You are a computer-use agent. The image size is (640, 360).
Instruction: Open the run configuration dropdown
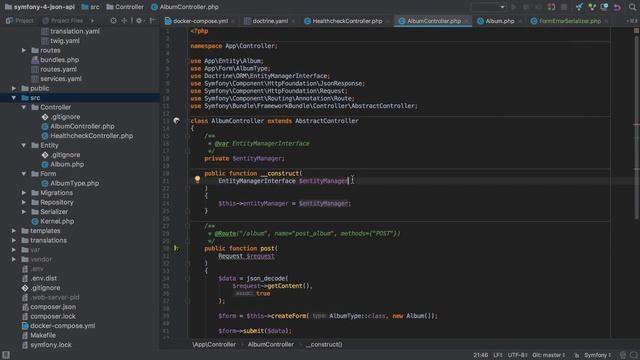pos(489,7)
